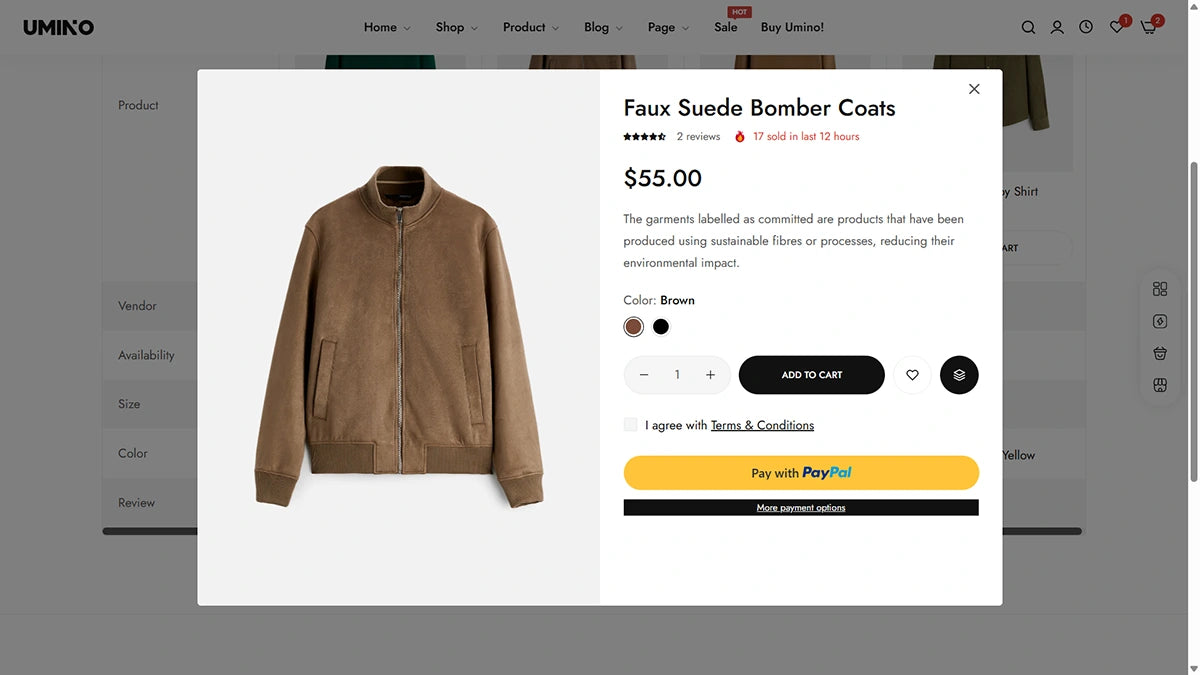Open the search icon in header
The image size is (1200, 675).
point(1028,28)
